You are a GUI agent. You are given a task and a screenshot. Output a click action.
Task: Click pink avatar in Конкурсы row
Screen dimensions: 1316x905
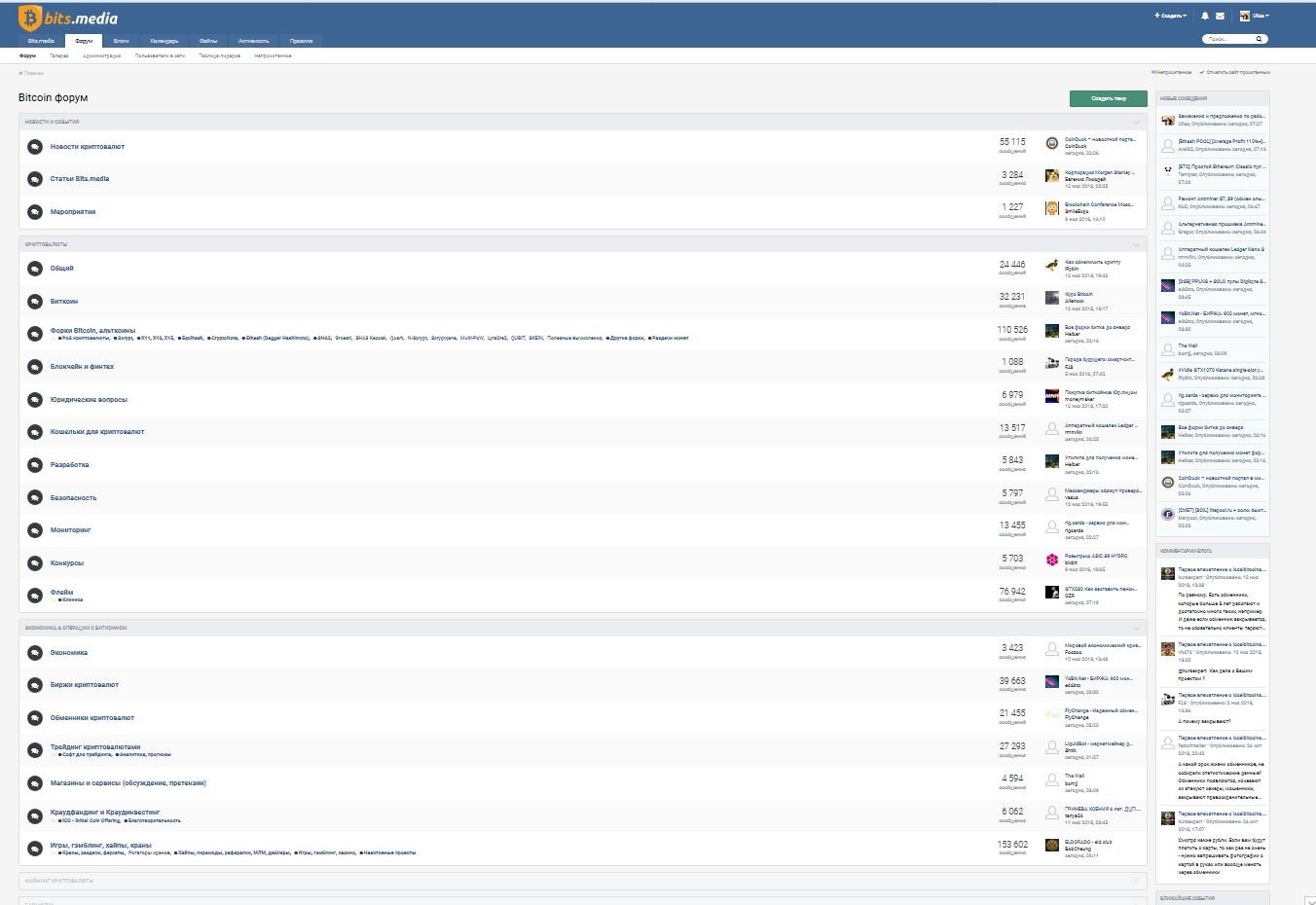[1052, 560]
